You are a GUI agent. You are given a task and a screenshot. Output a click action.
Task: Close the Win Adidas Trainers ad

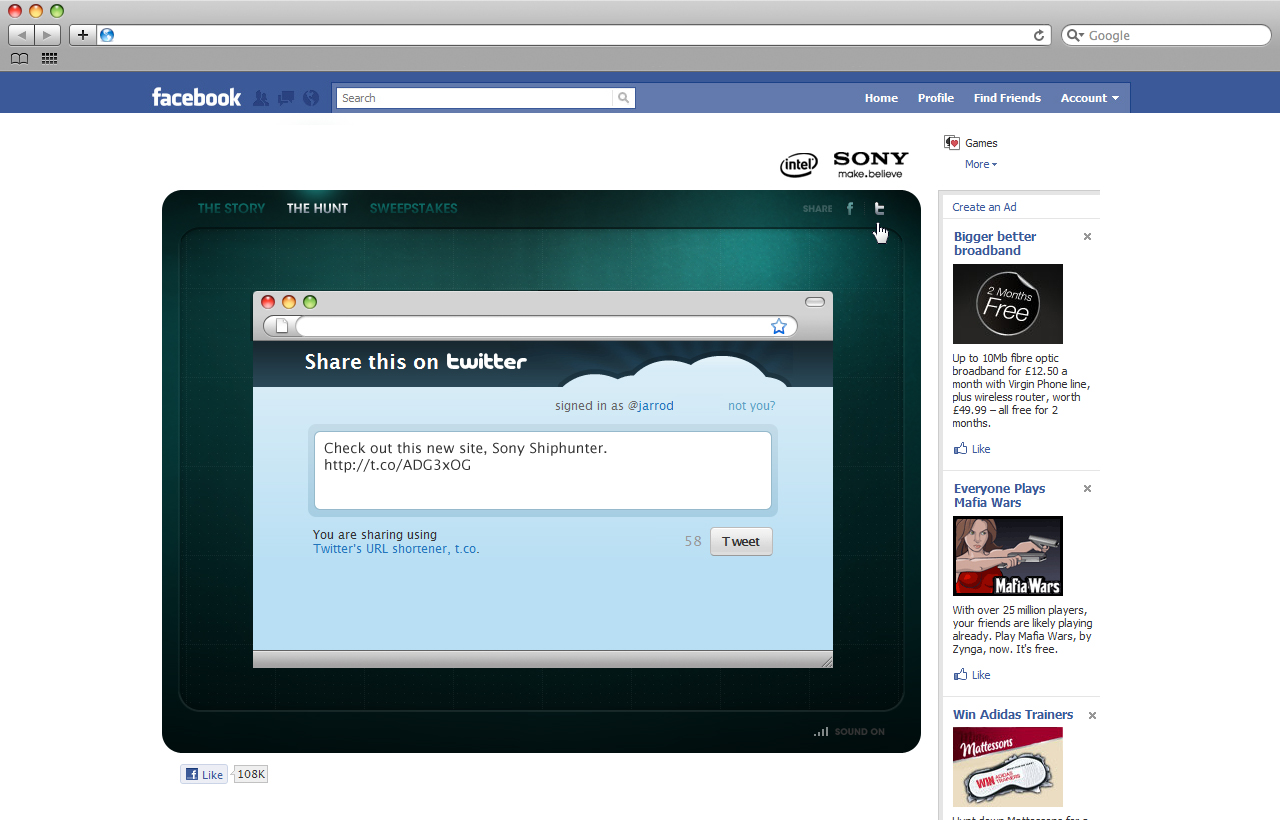click(1092, 716)
